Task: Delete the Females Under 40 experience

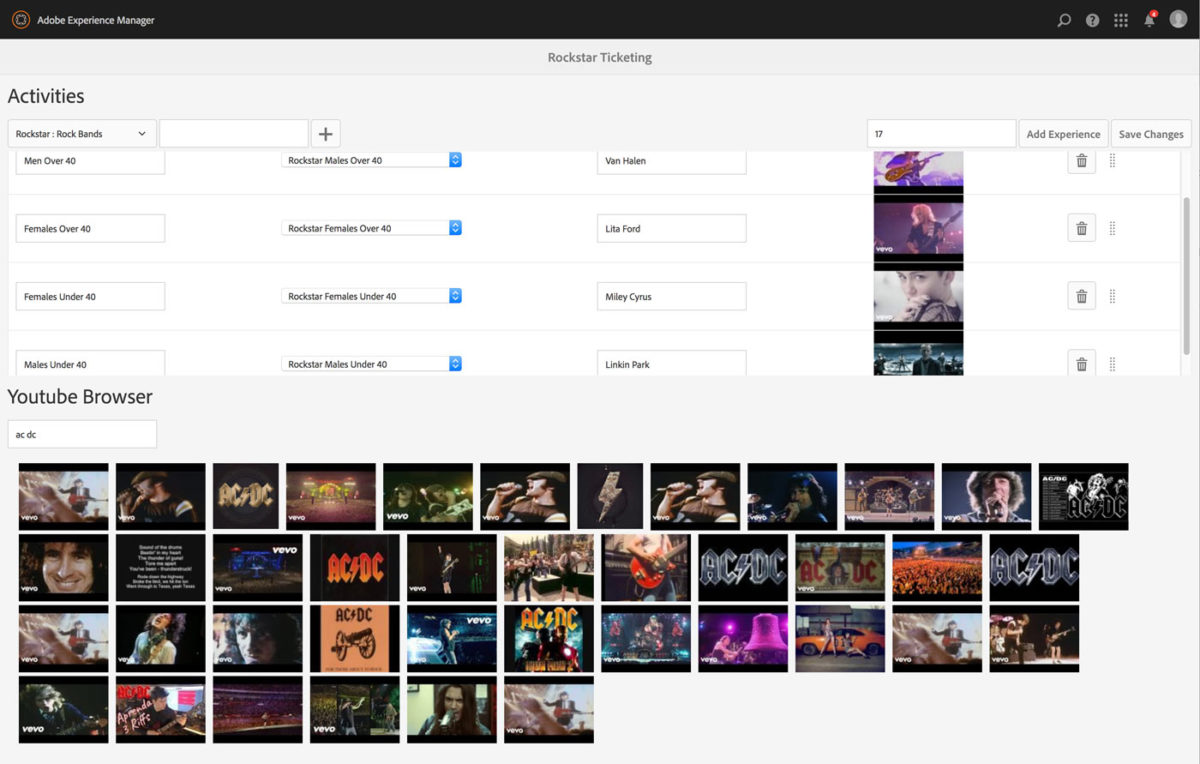Action: pos(1081,296)
